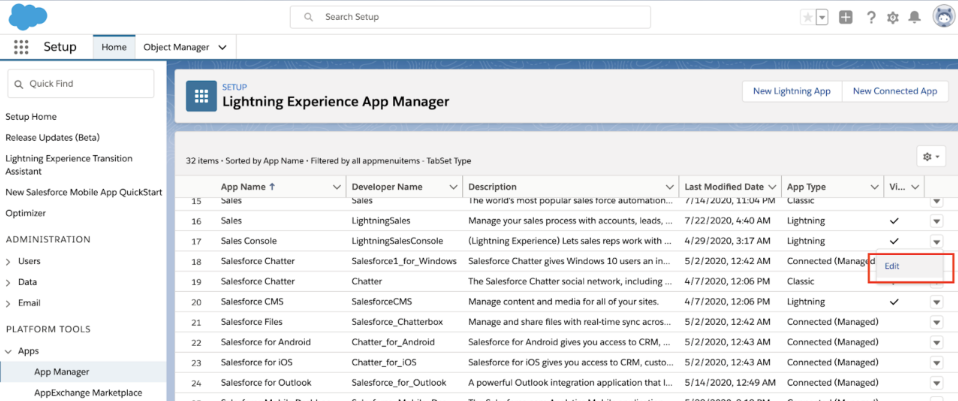
Task: Open the Optimizer sidebar link
Action: coord(26,213)
